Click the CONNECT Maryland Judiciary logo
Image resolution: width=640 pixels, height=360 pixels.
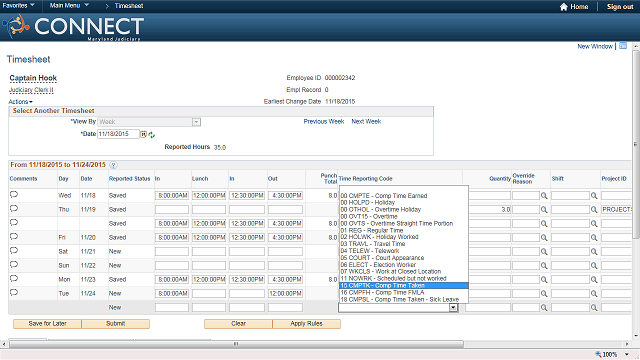pos(73,27)
